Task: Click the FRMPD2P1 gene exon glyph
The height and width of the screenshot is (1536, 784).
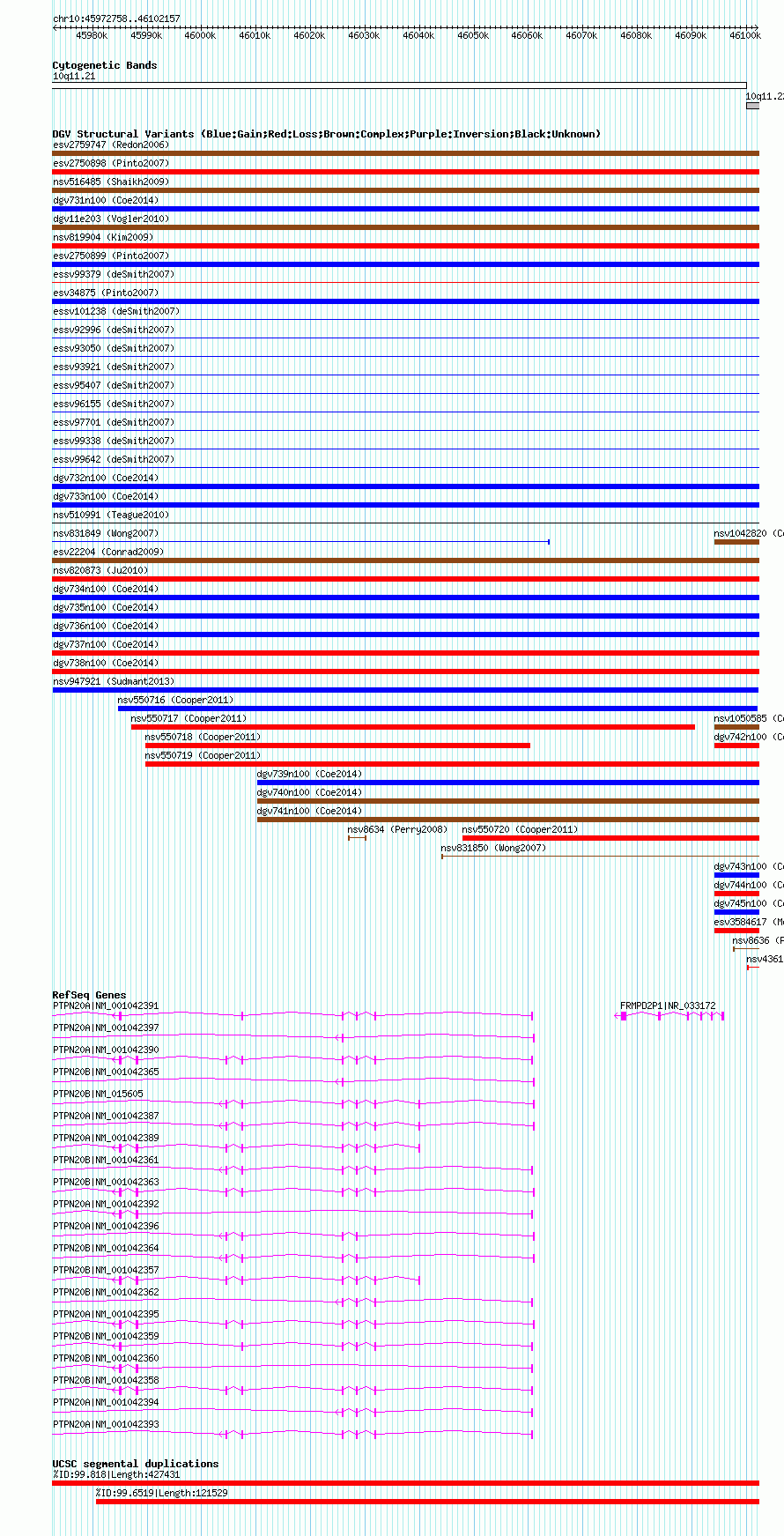Action: click(624, 1016)
